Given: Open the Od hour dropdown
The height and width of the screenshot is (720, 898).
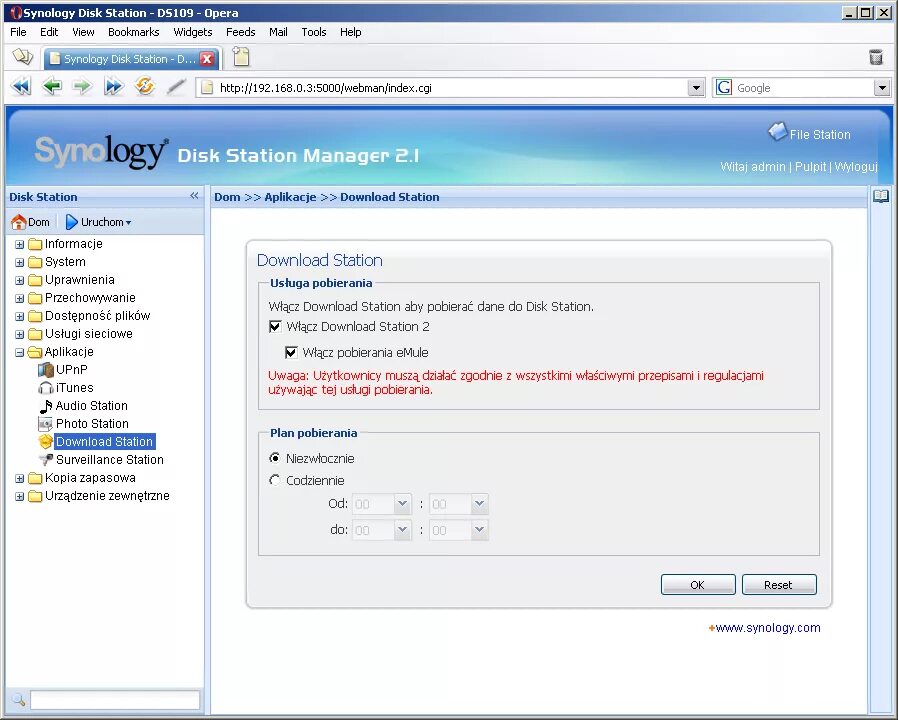Looking at the screenshot, I should tap(403, 504).
